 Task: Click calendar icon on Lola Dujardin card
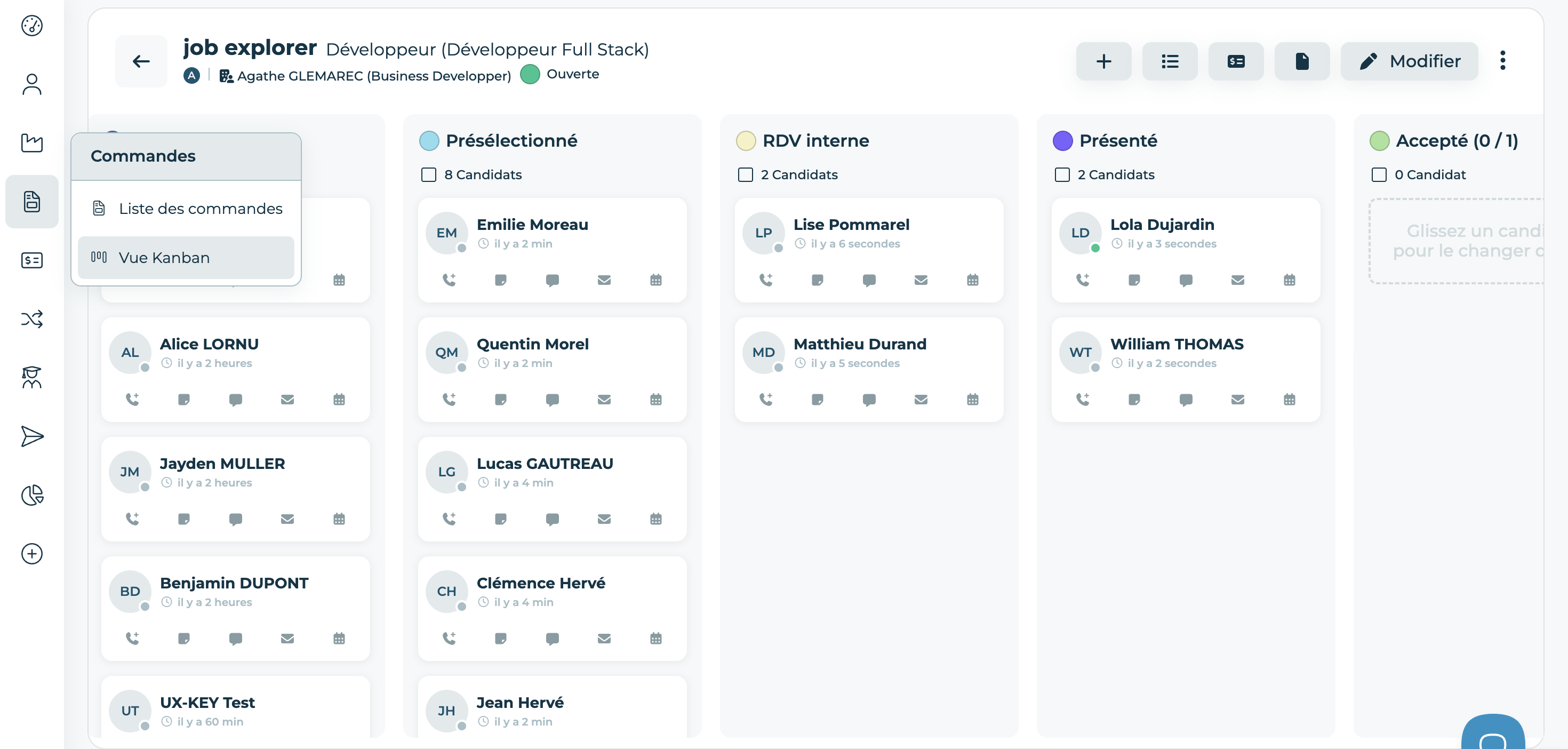coord(1289,280)
